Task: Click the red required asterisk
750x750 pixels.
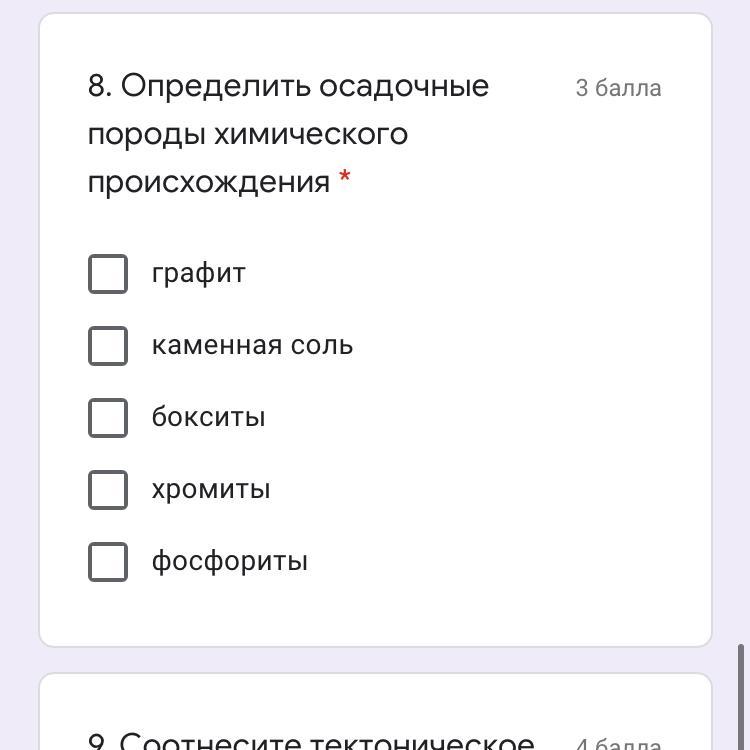Action: pos(345,179)
